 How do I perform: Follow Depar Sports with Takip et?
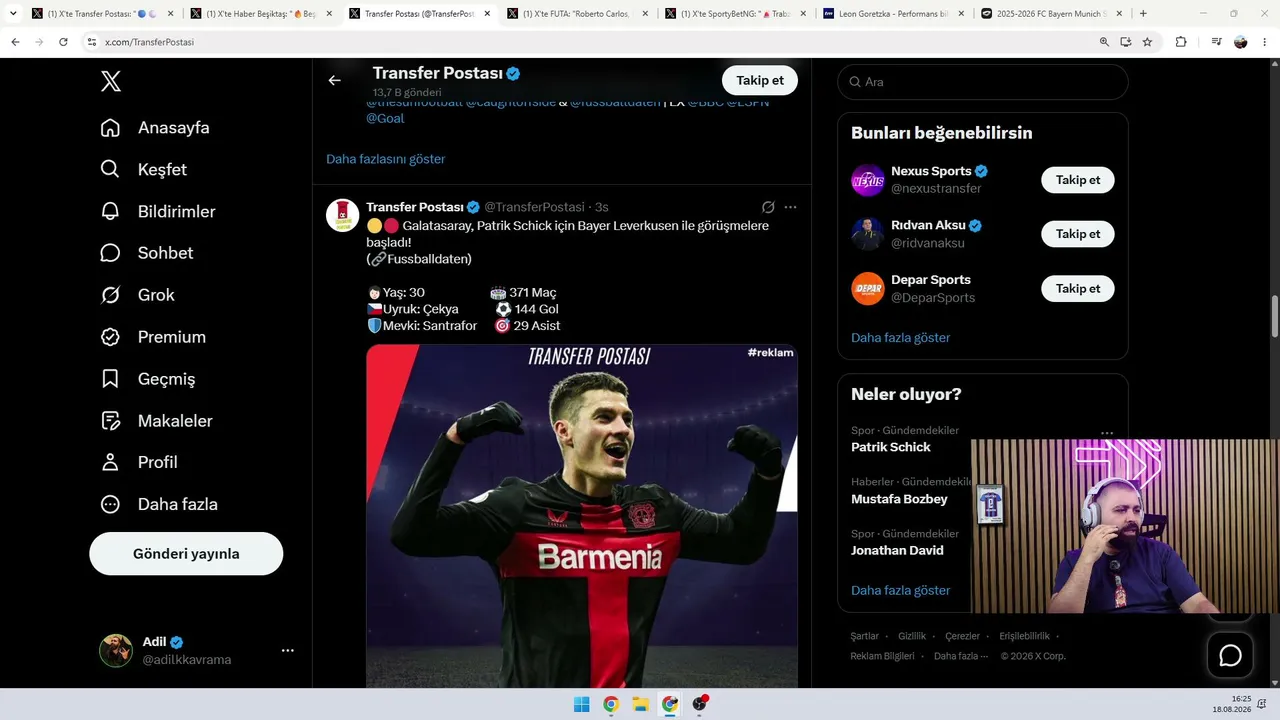click(1078, 288)
